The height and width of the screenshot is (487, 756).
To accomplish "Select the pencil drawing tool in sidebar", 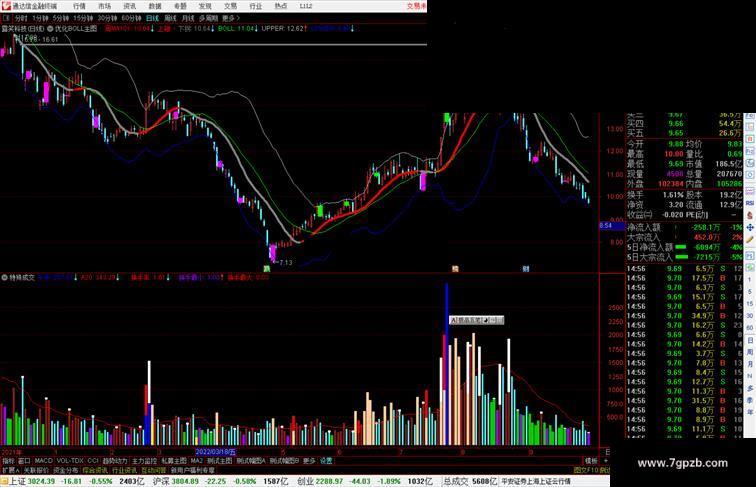I will click(x=750, y=240).
